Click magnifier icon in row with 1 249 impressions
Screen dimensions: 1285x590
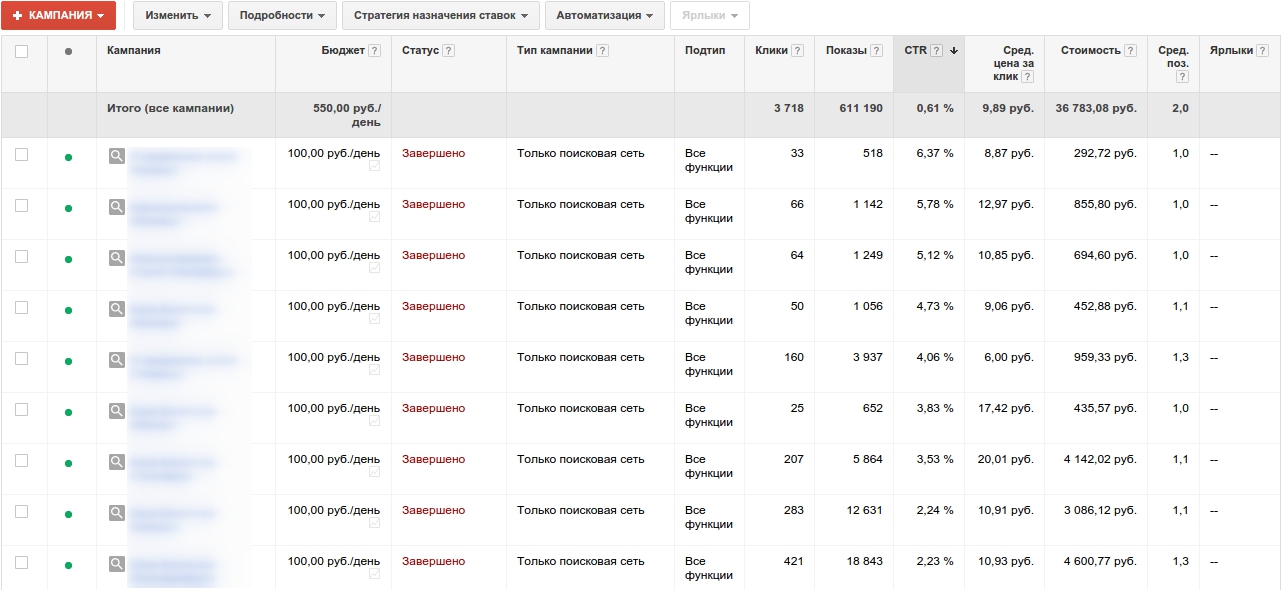(117, 258)
